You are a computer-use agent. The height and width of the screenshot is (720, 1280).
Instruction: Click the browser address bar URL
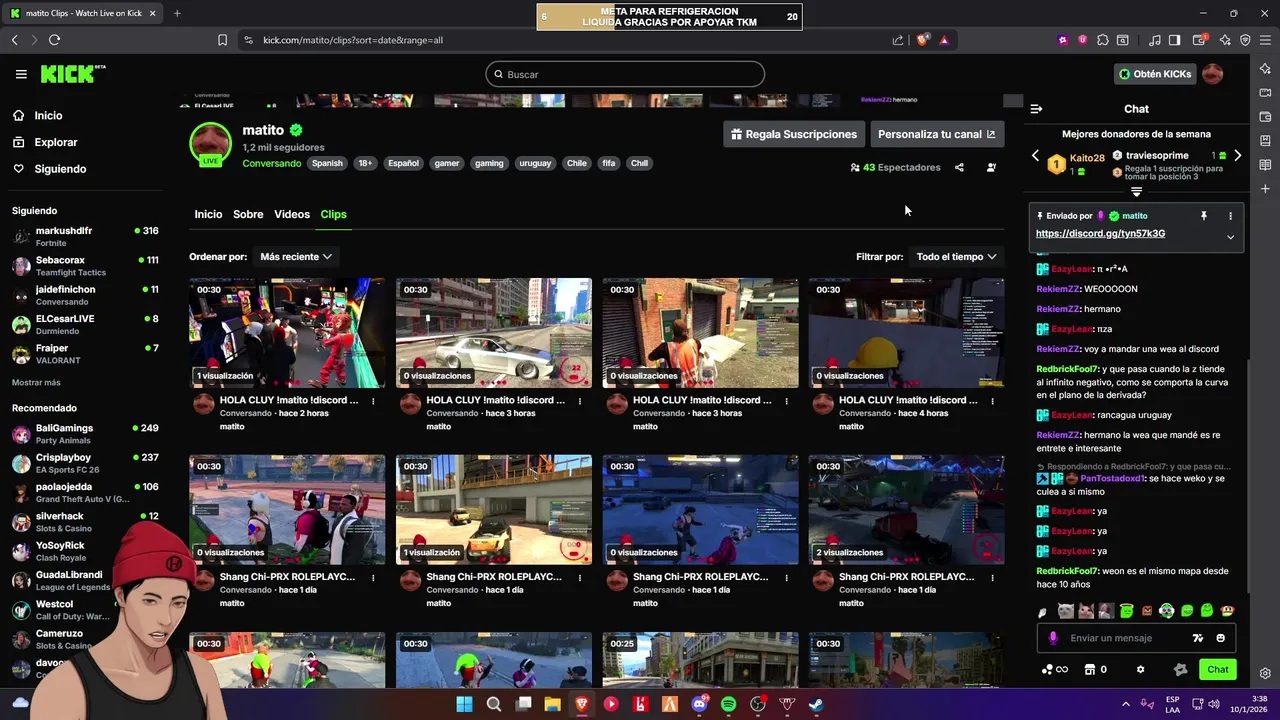pos(353,40)
